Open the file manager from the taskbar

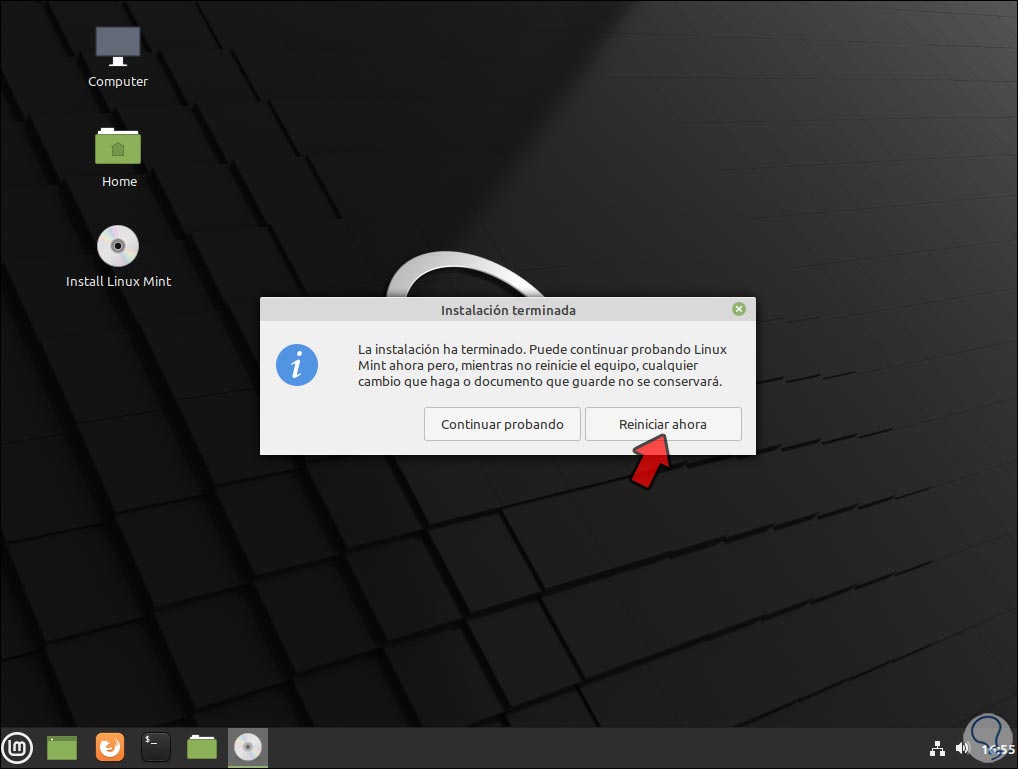coord(201,747)
